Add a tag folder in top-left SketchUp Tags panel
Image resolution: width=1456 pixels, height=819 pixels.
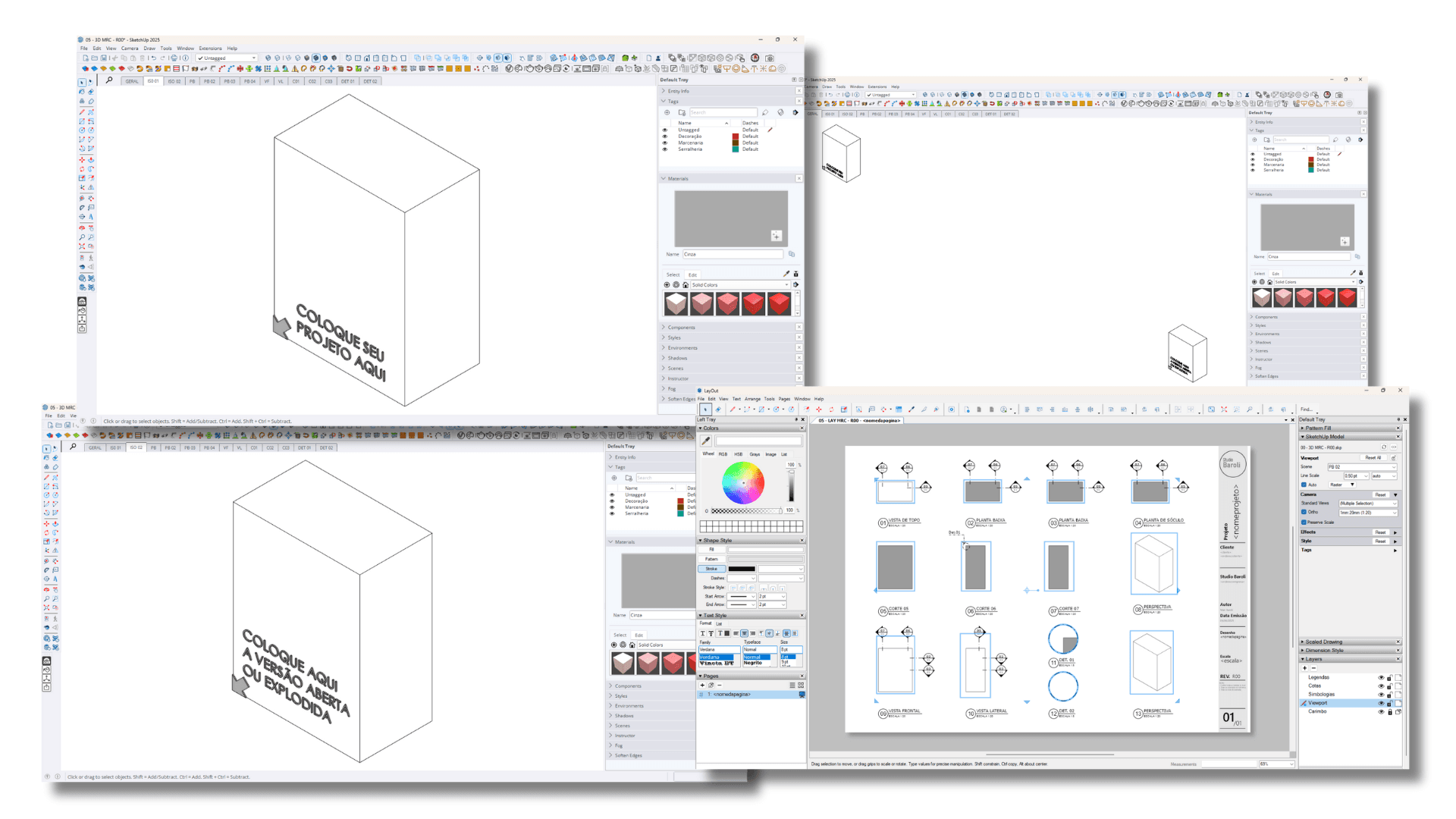[x=682, y=112]
